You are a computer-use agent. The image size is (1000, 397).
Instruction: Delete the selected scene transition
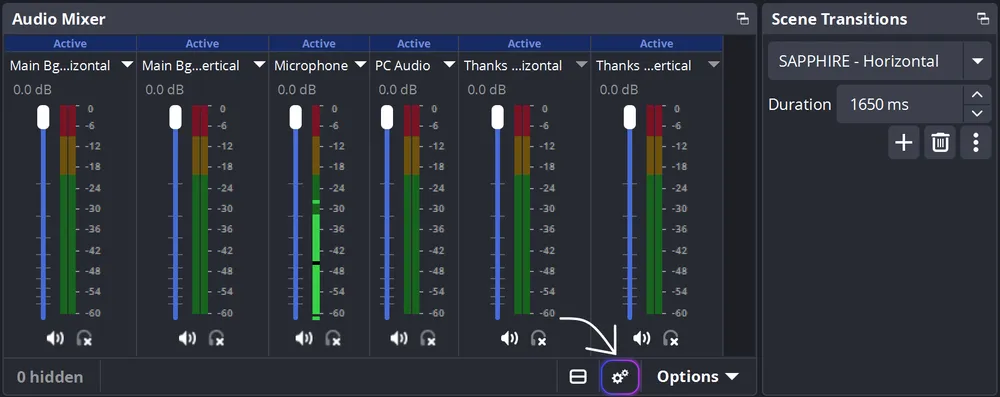[x=940, y=142]
